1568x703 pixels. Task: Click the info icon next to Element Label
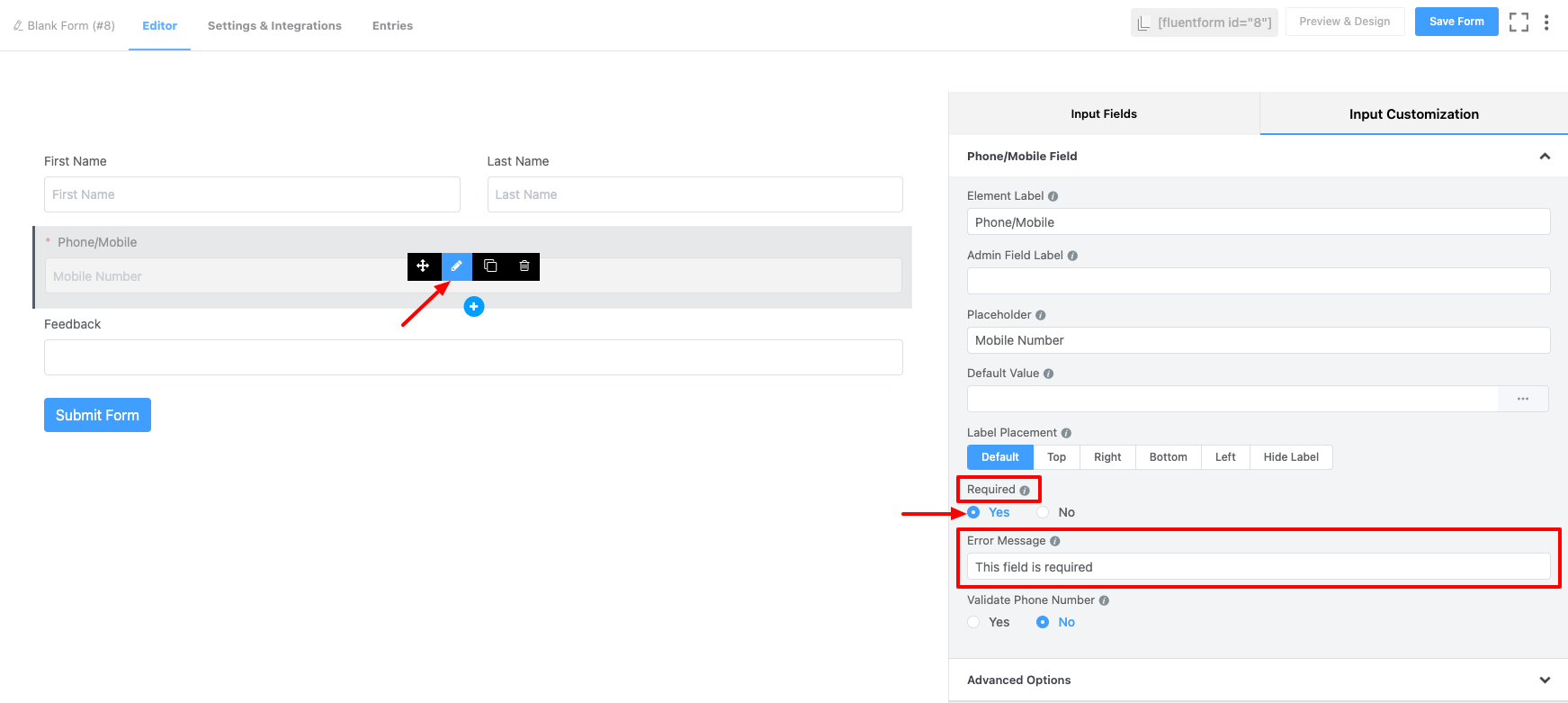click(x=1053, y=196)
